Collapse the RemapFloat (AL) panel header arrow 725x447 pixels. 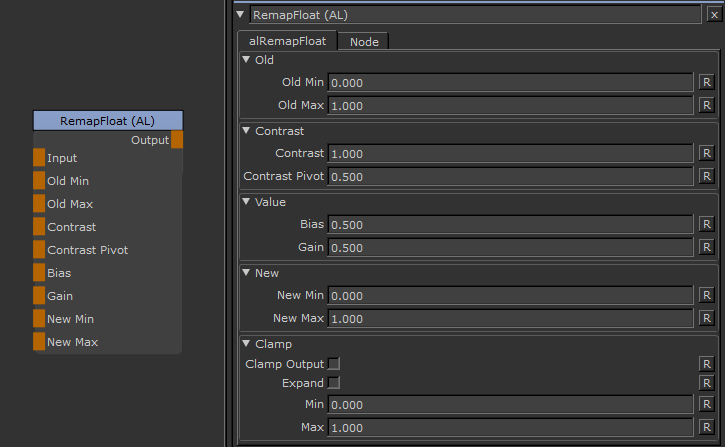[x=241, y=15]
